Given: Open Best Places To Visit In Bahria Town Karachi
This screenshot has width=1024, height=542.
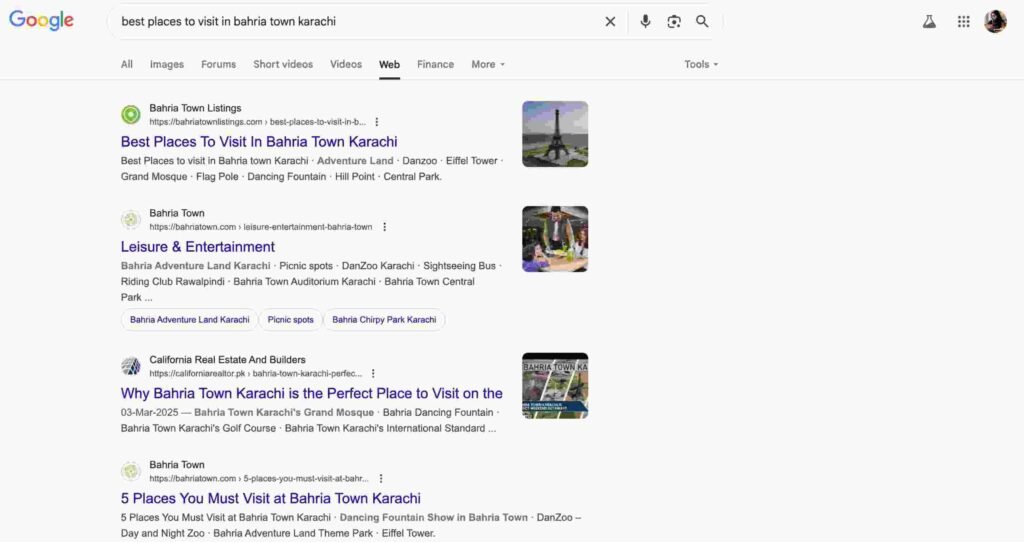Looking at the screenshot, I should pyautogui.click(x=259, y=142).
